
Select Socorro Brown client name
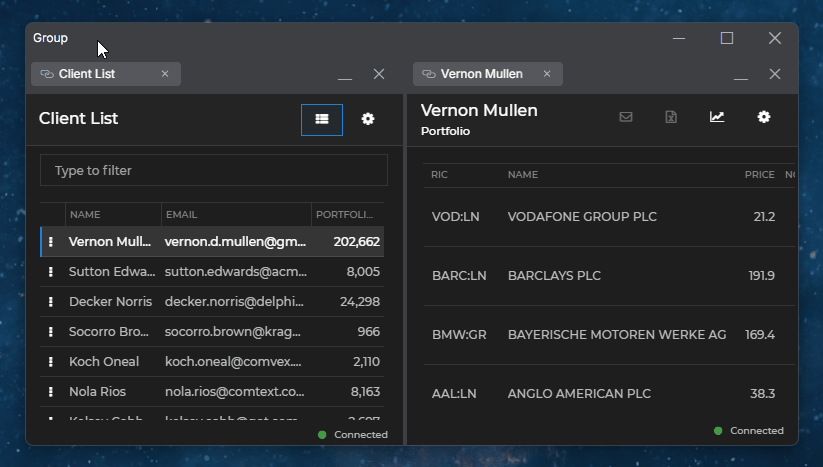point(109,331)
